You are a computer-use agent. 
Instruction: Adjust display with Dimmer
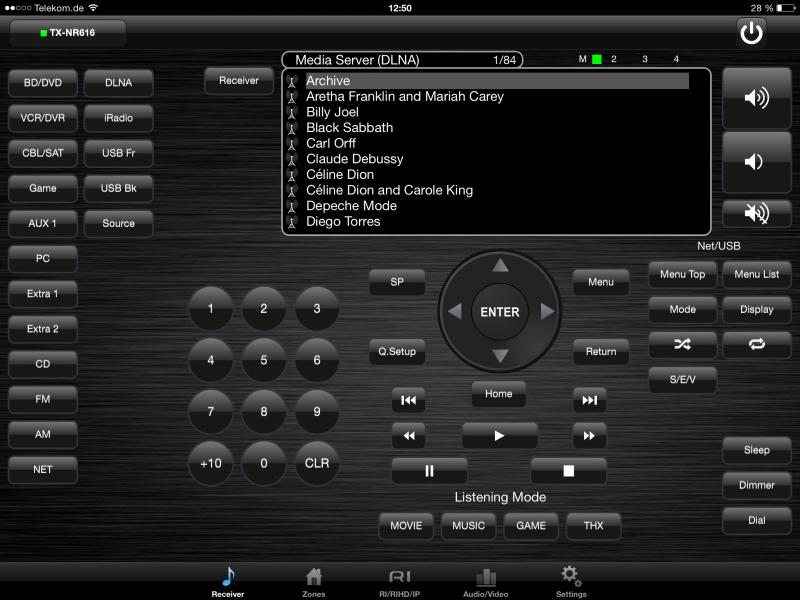click(x=757, y=486)
